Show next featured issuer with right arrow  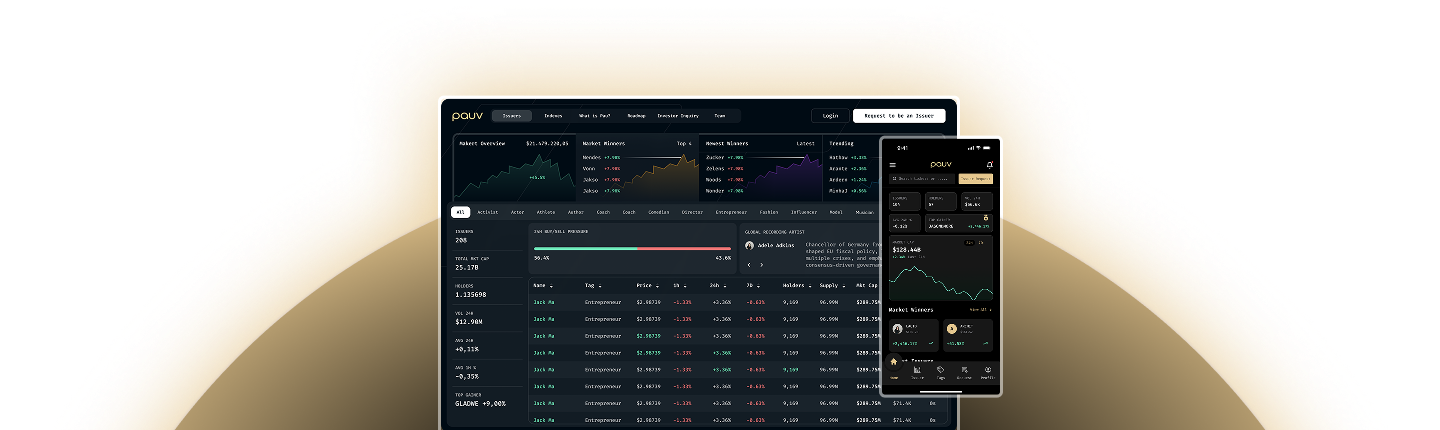(761, 265)
